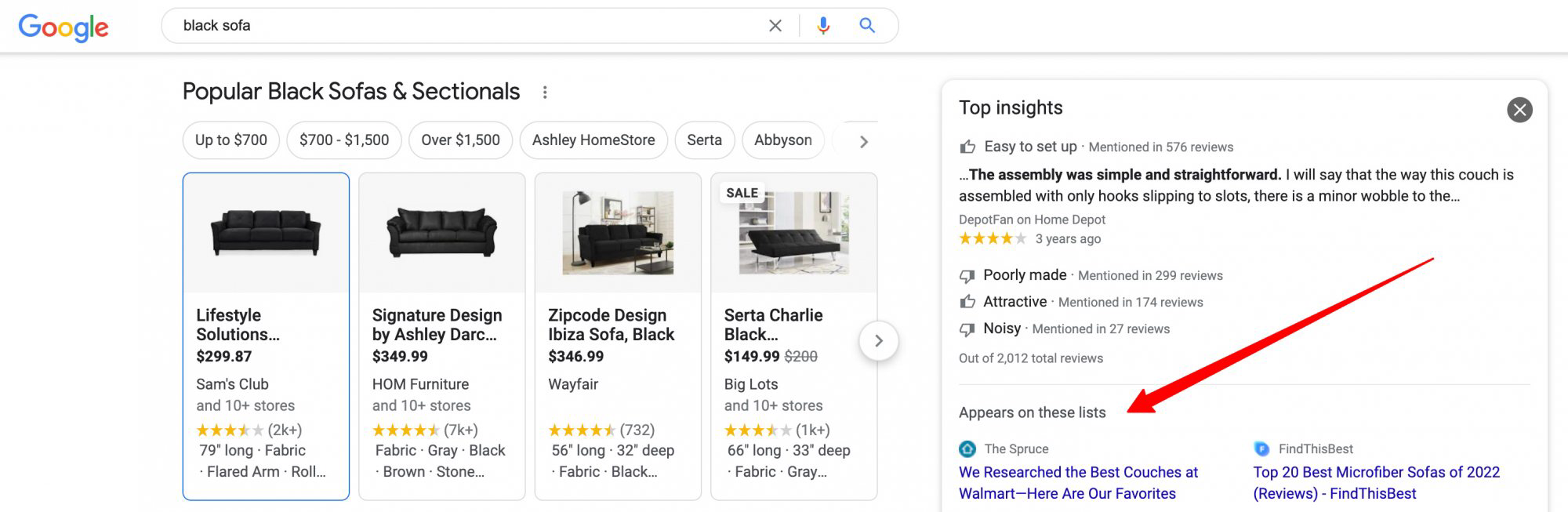Toggle the Over $1,500 filter chip

460,140
